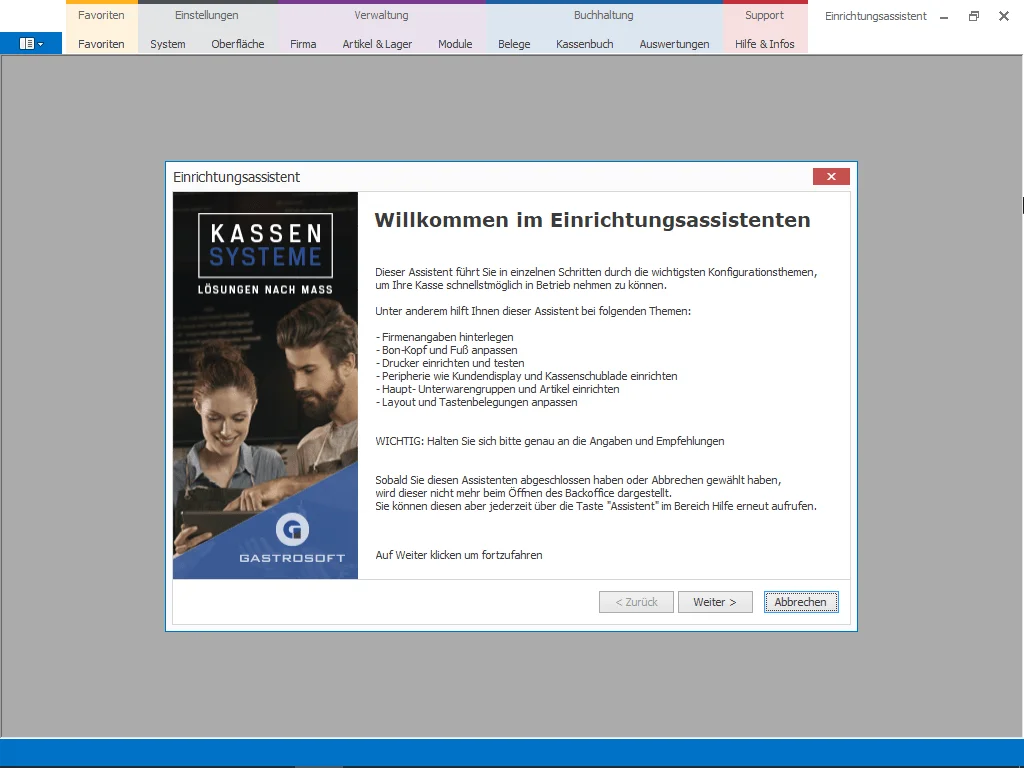Switch to the Favoriten ribbon tab

click(x=100, y=15)
